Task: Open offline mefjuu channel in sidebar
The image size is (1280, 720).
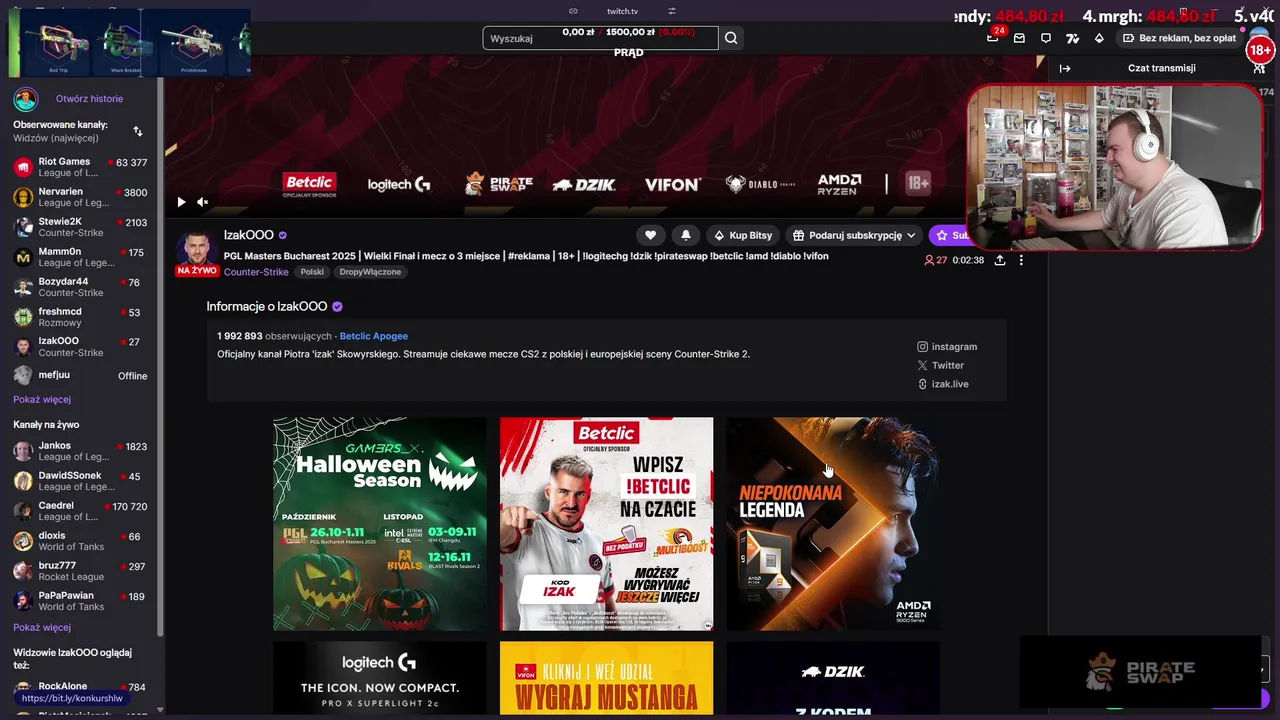Action: [x=80, y=376]
